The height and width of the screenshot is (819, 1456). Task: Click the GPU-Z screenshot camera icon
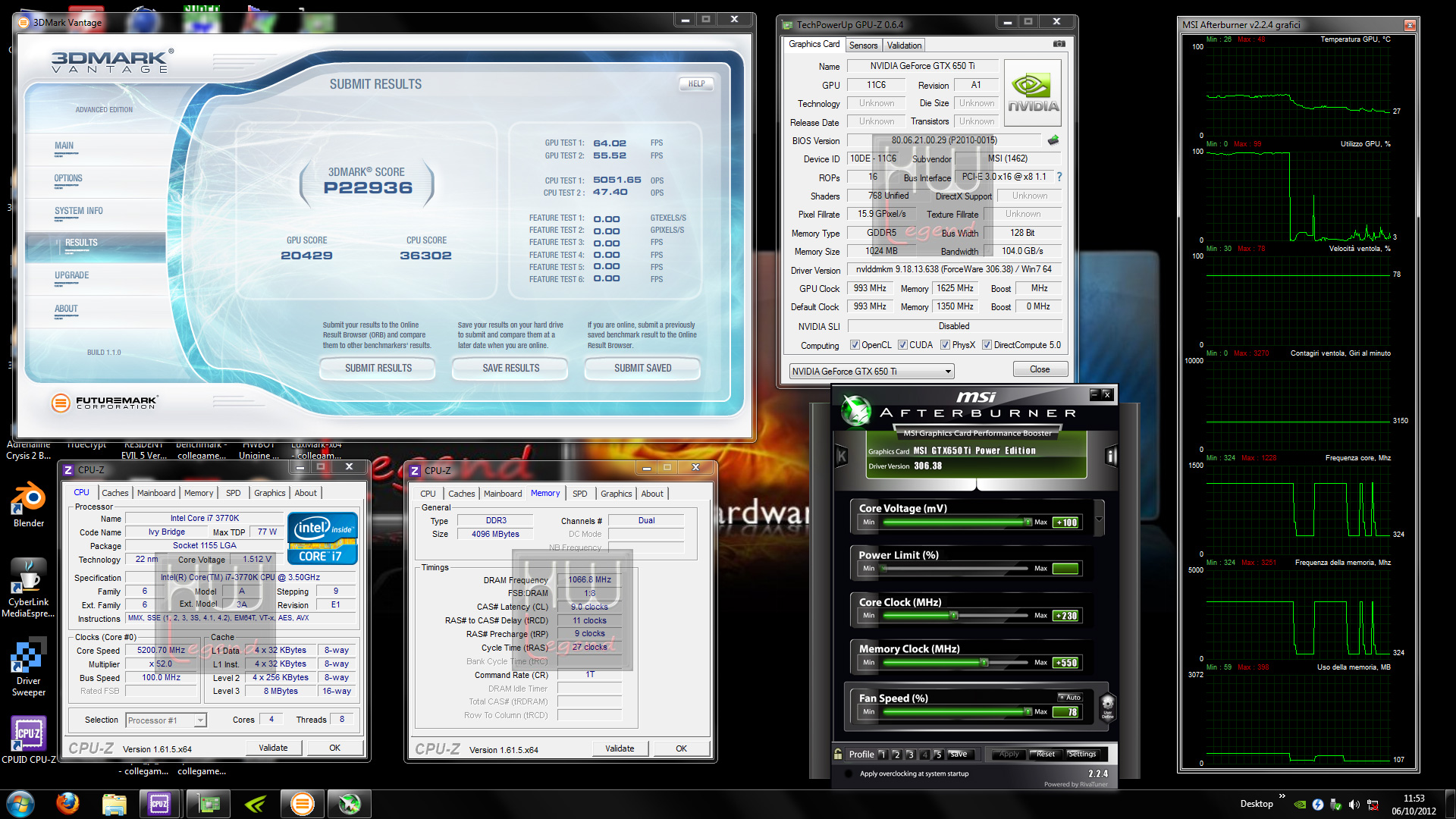coord(1059,44)
